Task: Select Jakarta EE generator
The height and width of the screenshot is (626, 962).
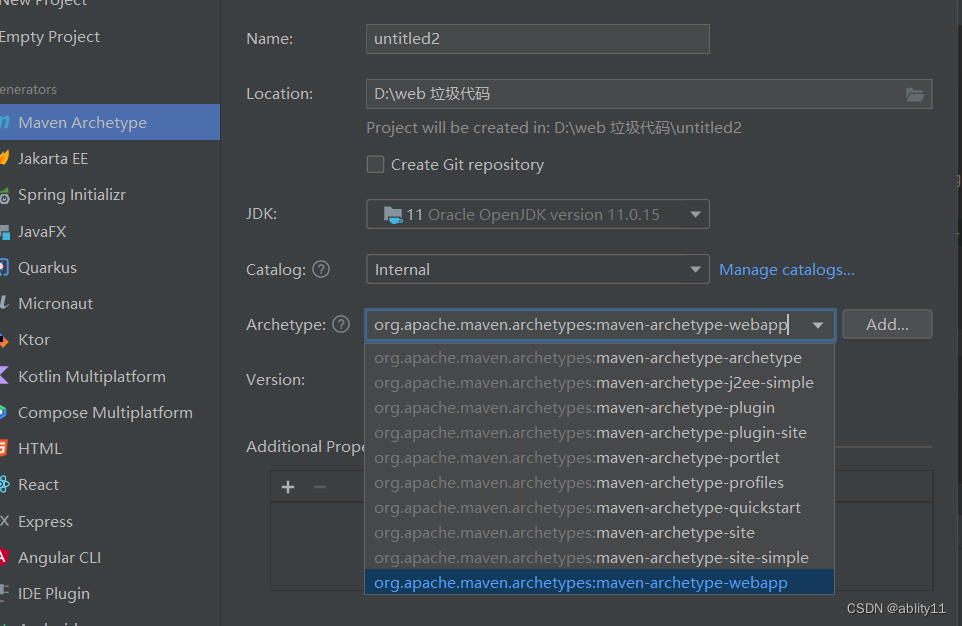Action: click(110, 158)
